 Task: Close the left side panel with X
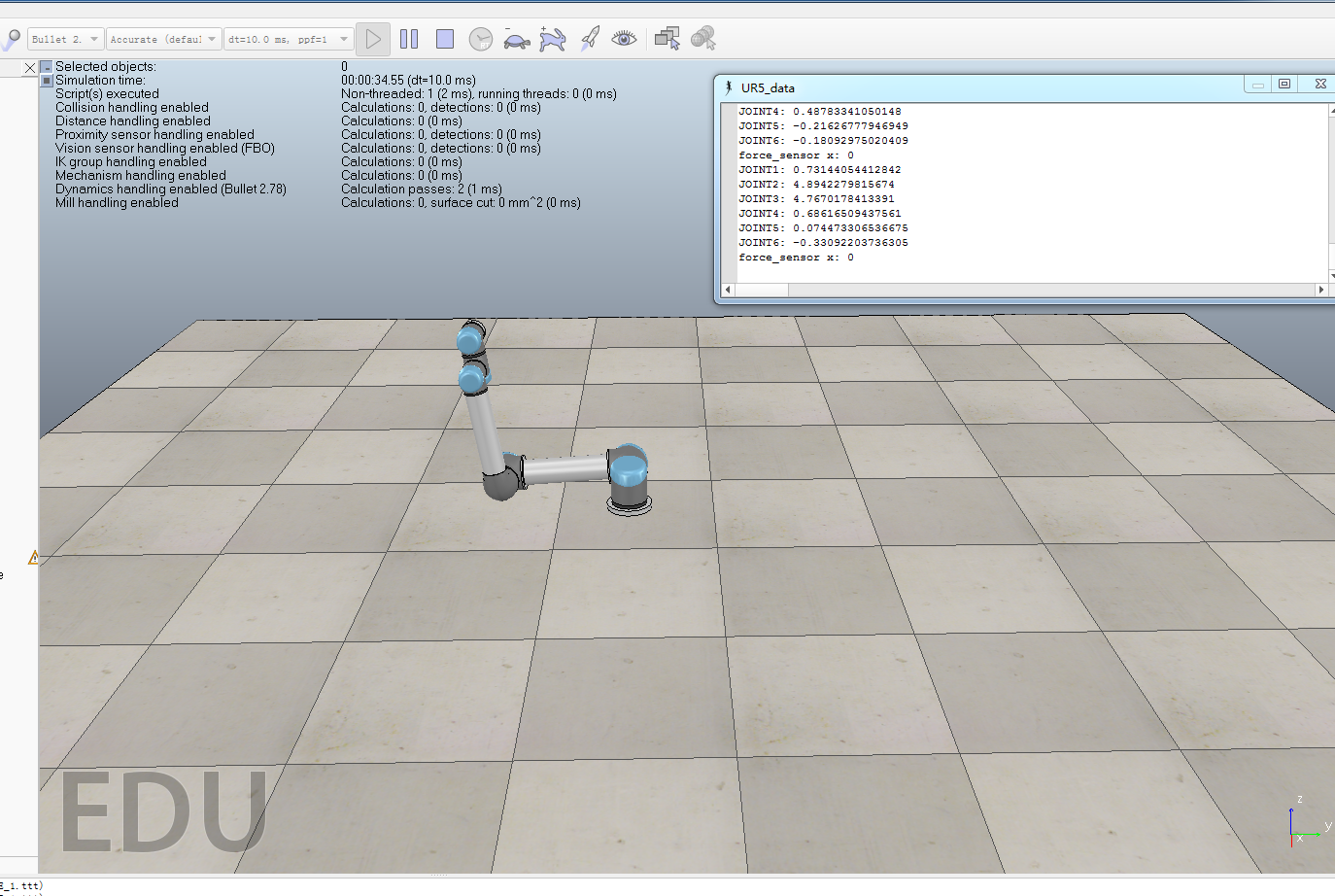[29, 68]
